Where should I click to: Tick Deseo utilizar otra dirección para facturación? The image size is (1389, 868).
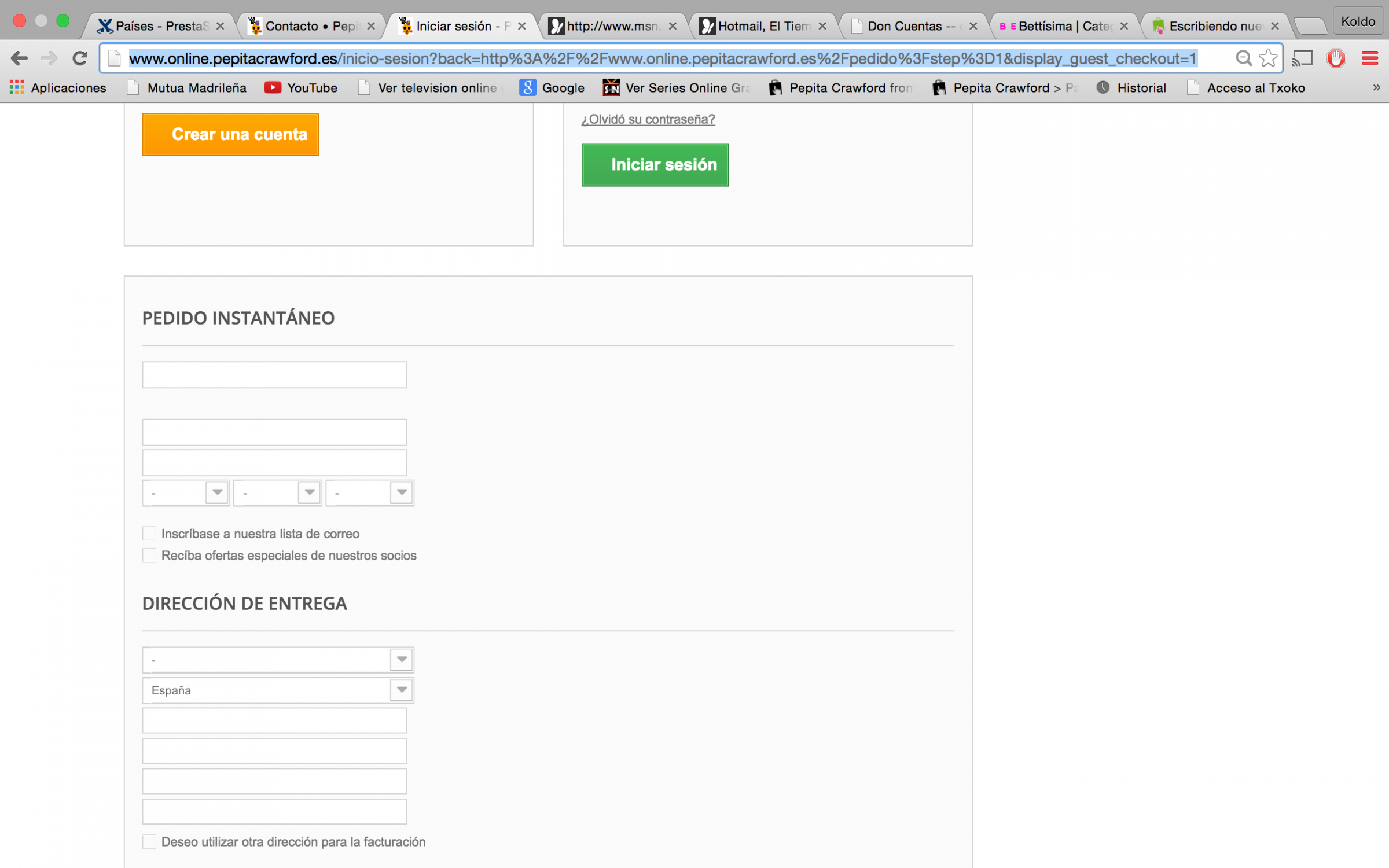point(149,842)
